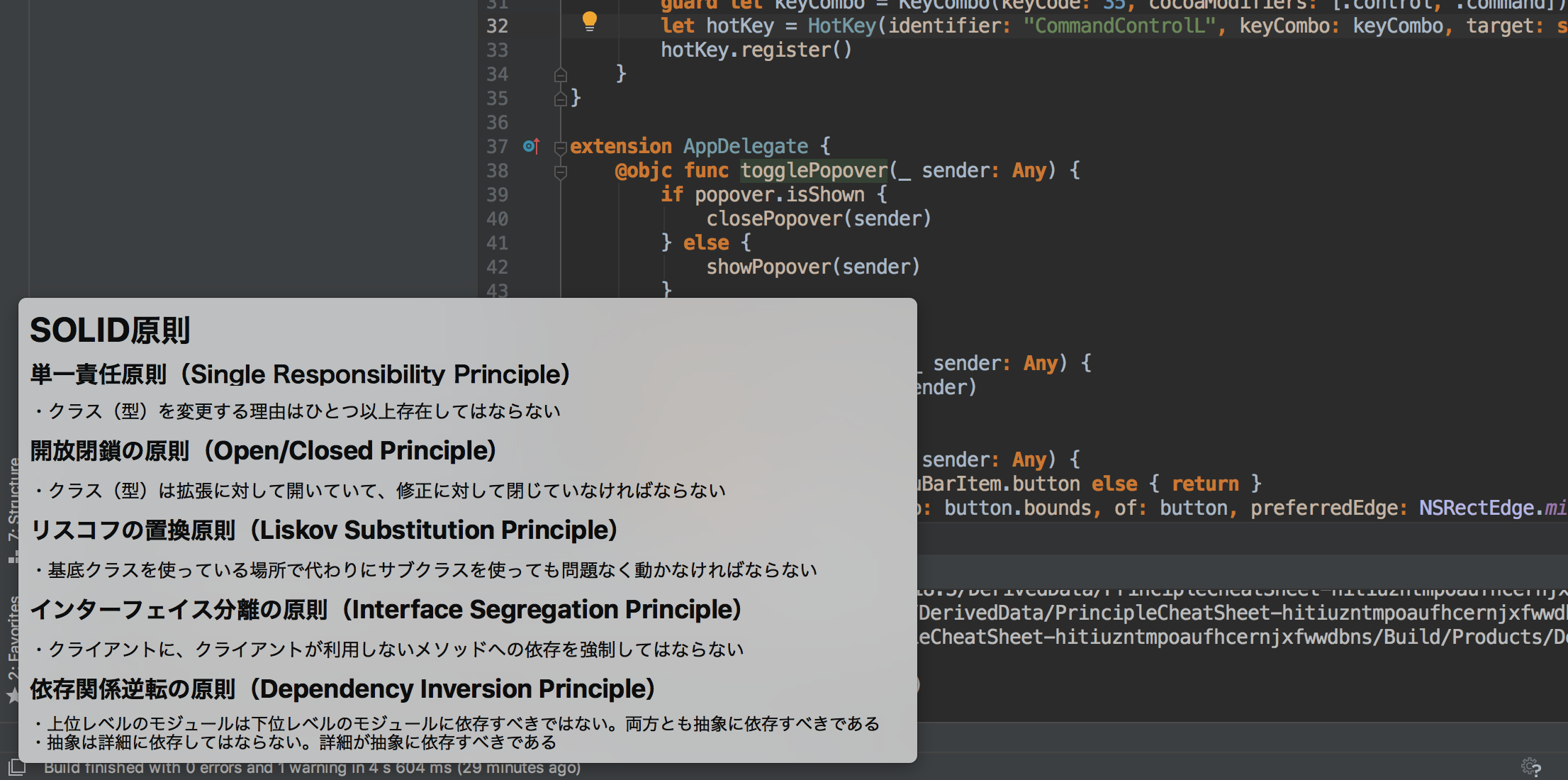Collapse the extension AppDelegate block on line 37
This screenshot has height=780, width=1568.
[560, 147]
